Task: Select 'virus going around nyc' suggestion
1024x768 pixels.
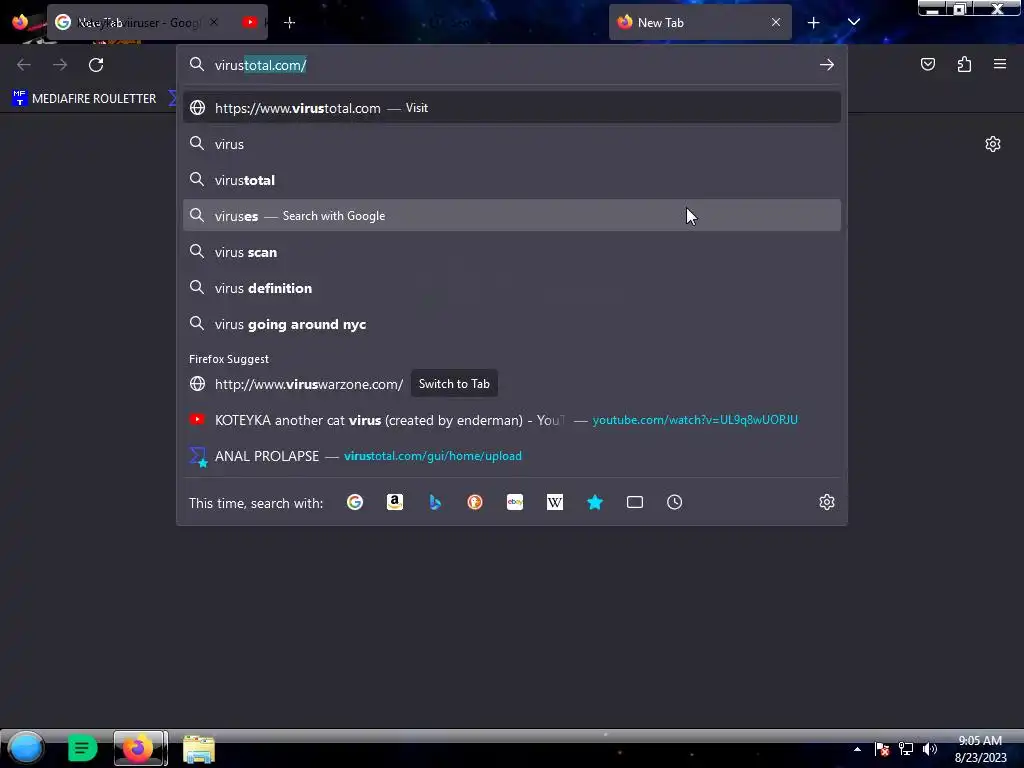Action: click(x=511, y=324)
